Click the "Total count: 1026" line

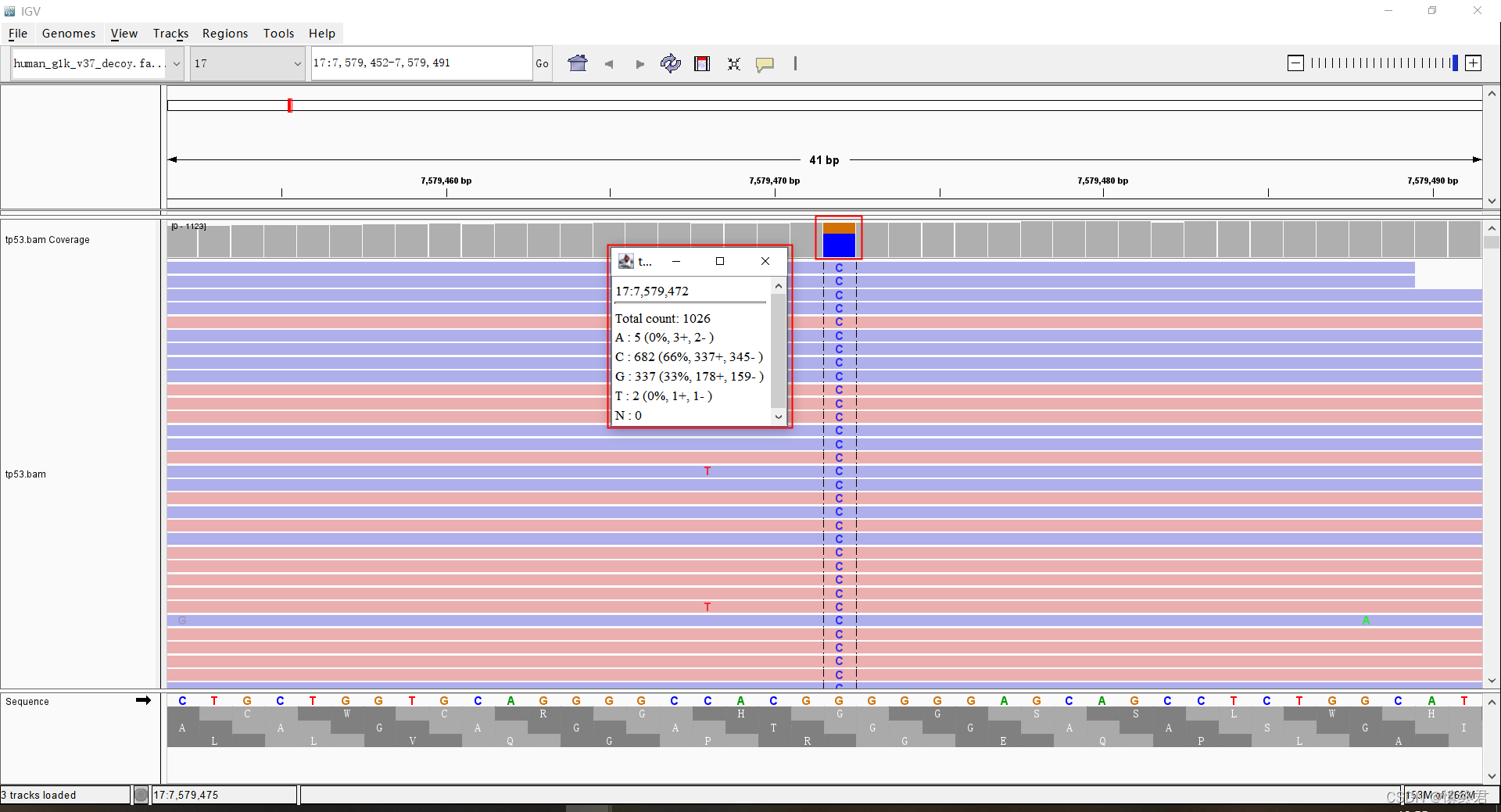click(x=663, y=318)
